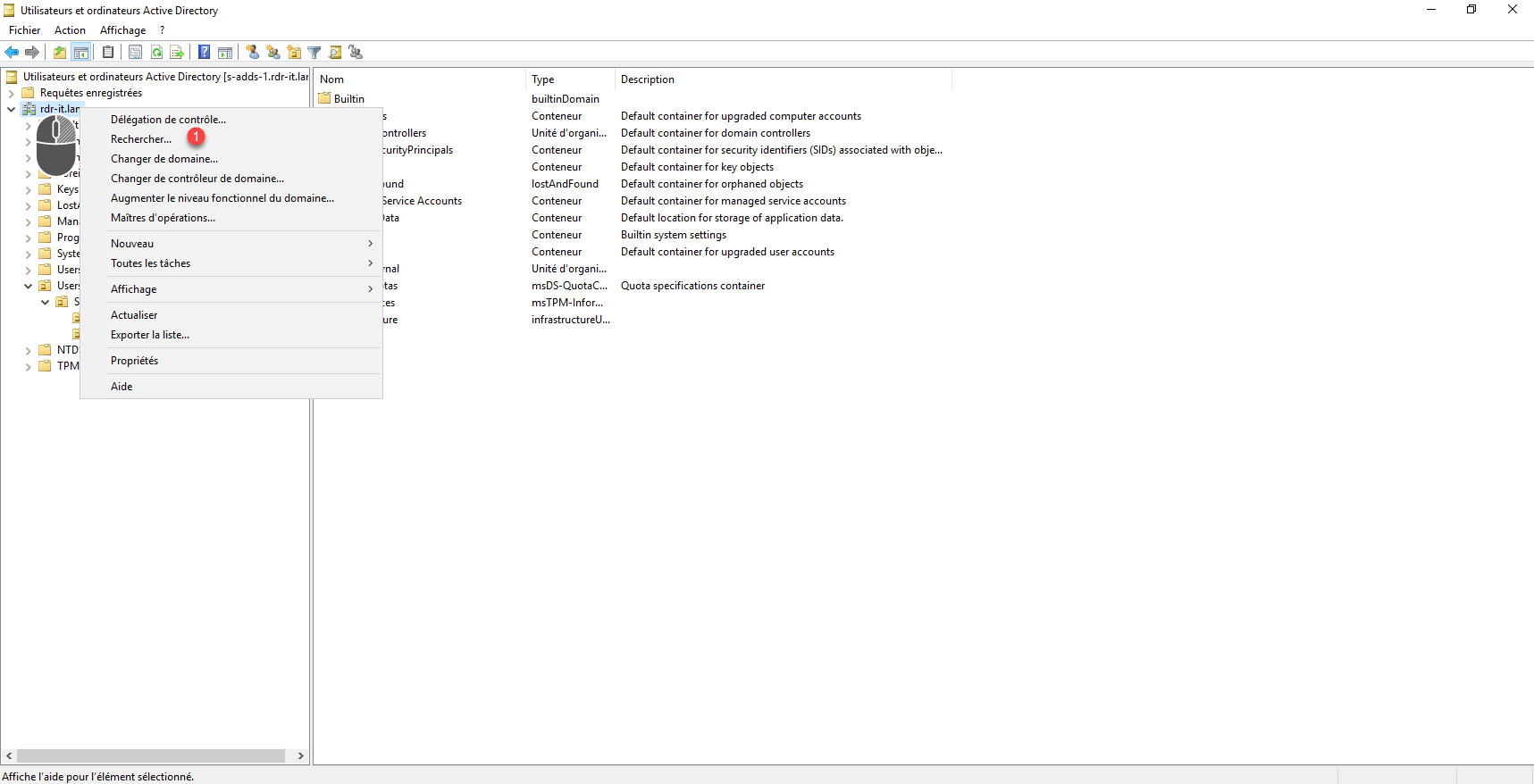This screenshot has height=784, width=1534.
Task: Expand the Requêtes enregistrées node
Action: [11, 93]
